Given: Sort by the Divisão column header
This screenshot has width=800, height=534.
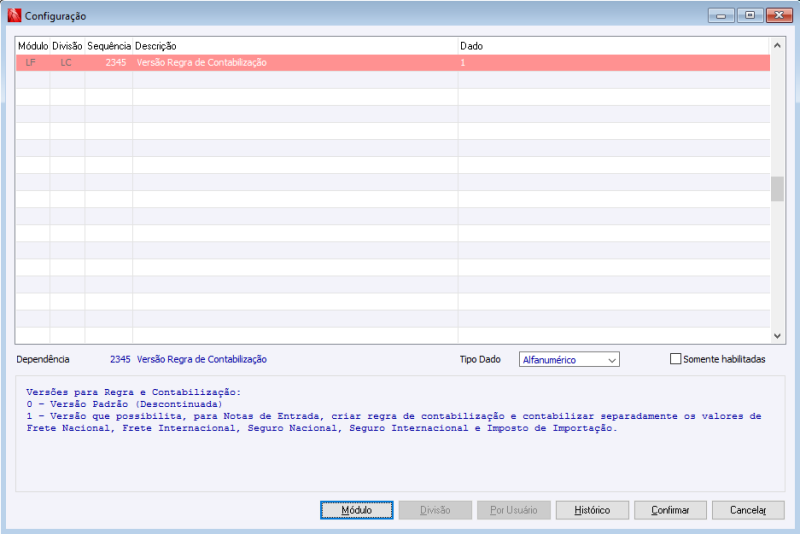Looking at the screenshot, I should pyautogui.click(x=67, y=46).
